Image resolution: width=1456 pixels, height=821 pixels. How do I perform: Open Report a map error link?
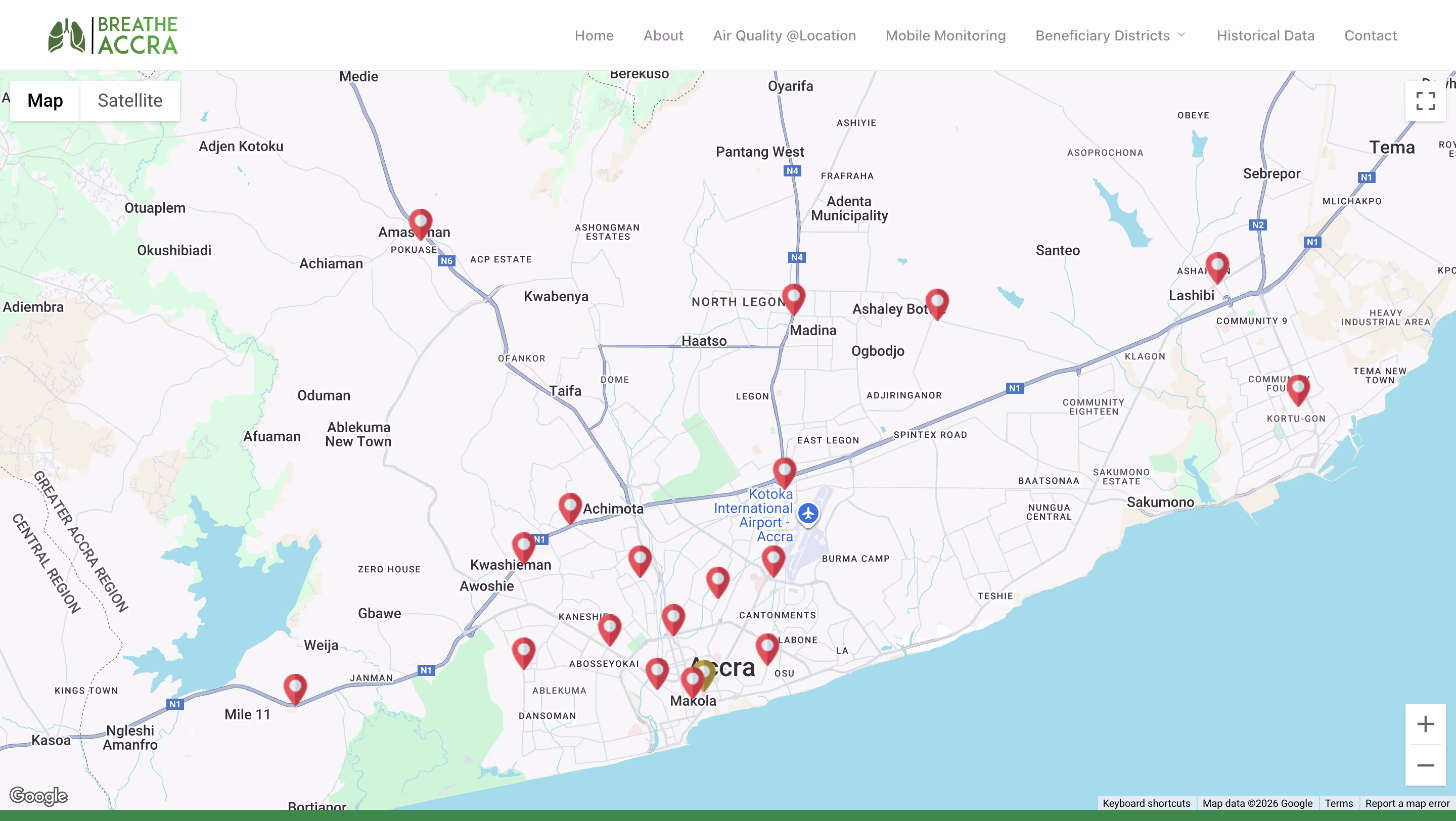tap(1407, 803)
